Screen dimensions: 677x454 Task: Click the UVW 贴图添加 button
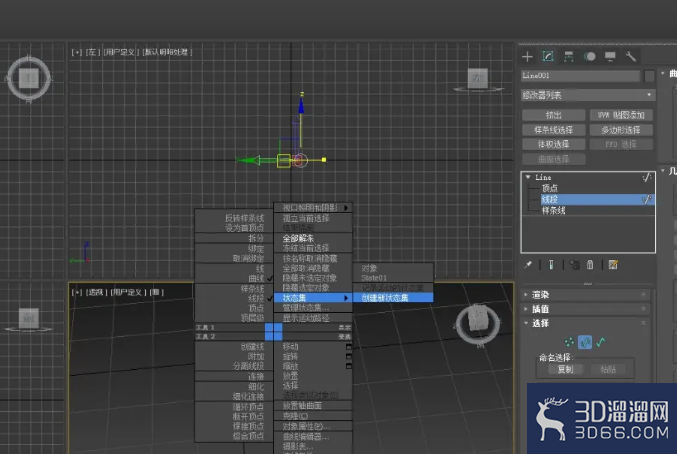pos(621,115)
